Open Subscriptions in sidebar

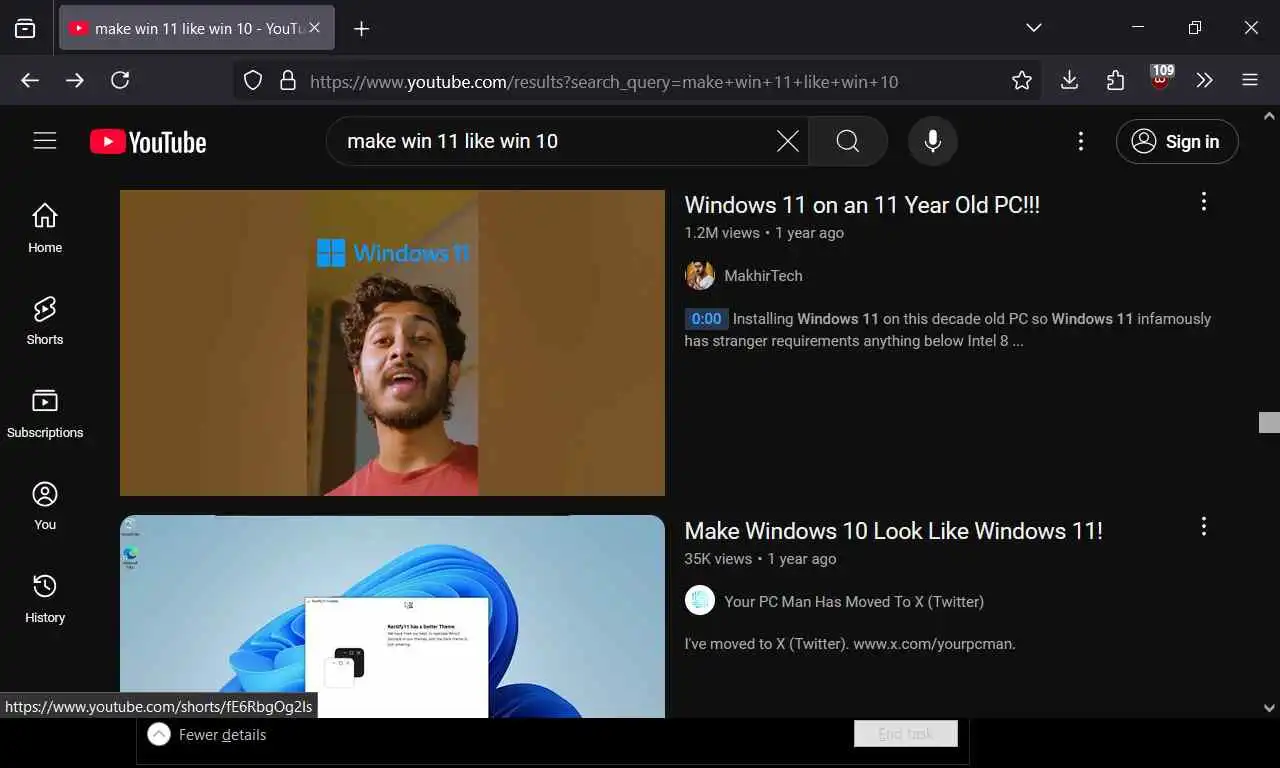tap(45, 413)
